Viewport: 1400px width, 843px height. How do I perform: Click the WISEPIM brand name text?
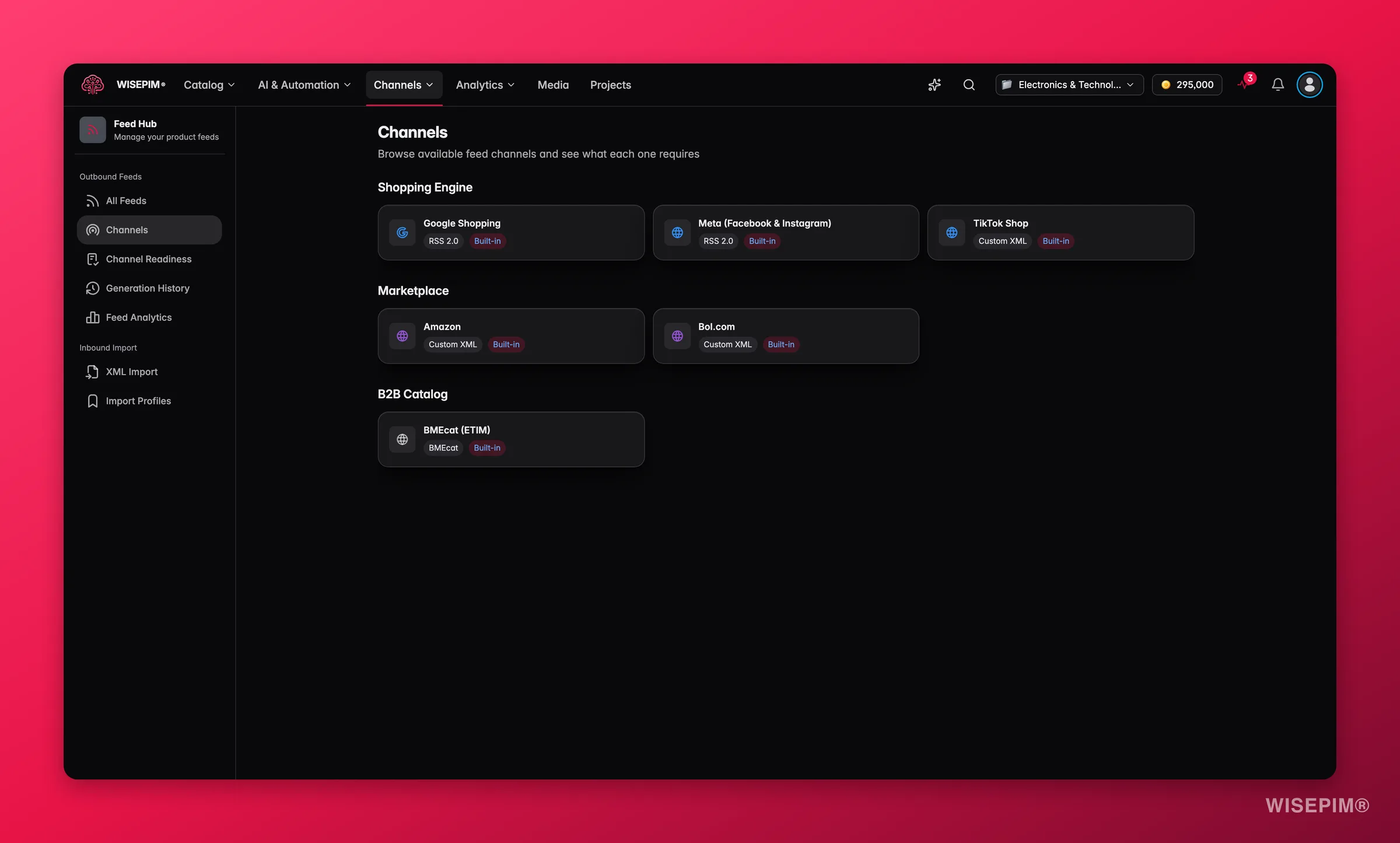coord(141,85)
